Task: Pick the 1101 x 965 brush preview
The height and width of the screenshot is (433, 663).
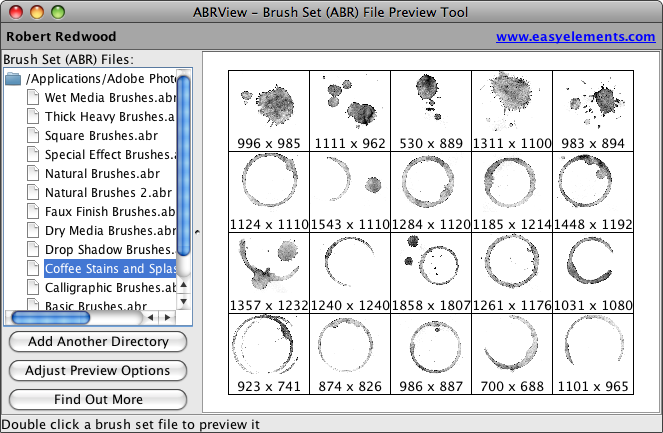Action: [x=592, y=354]
